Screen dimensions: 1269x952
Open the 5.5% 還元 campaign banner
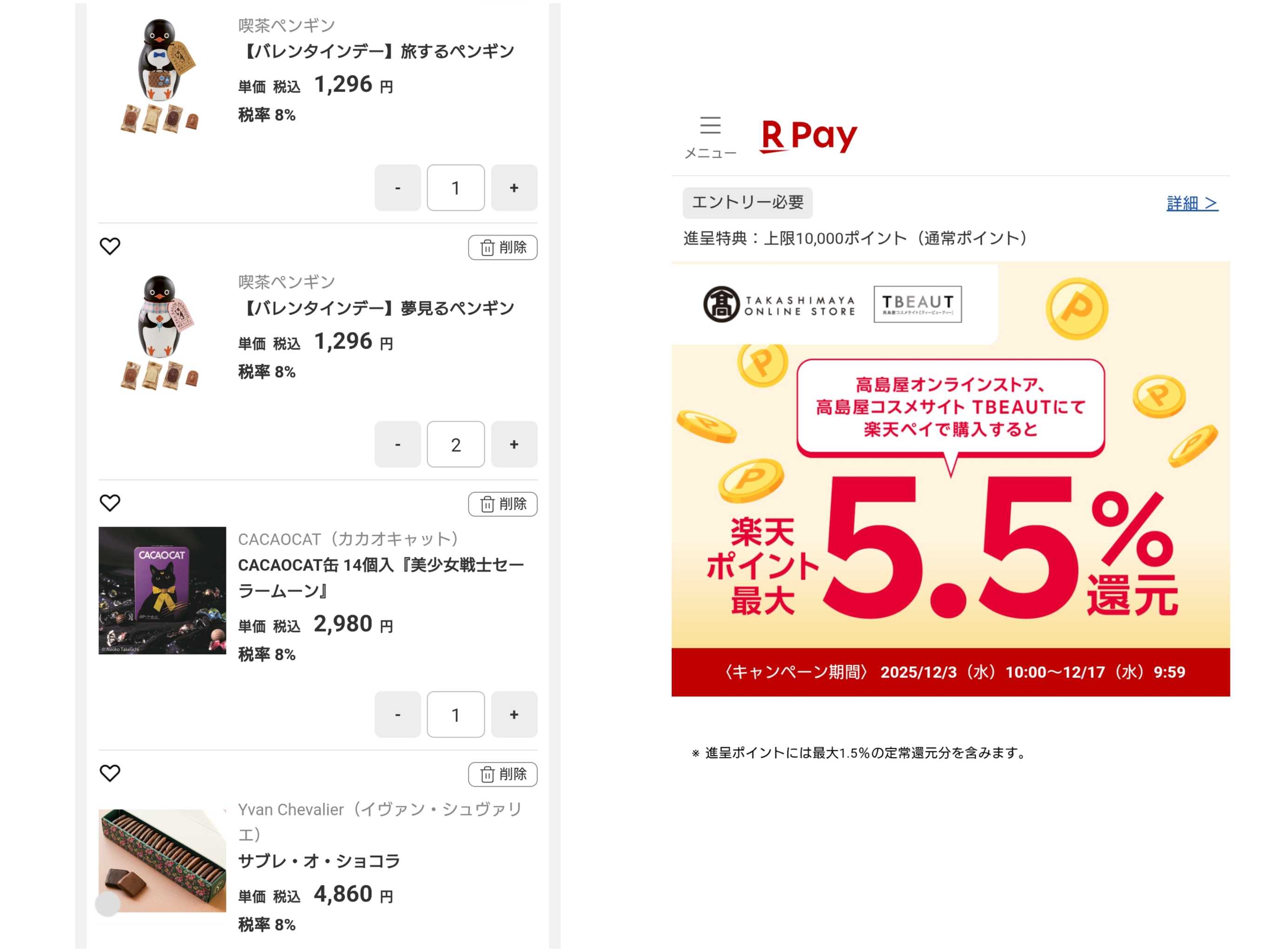[951, 479]
